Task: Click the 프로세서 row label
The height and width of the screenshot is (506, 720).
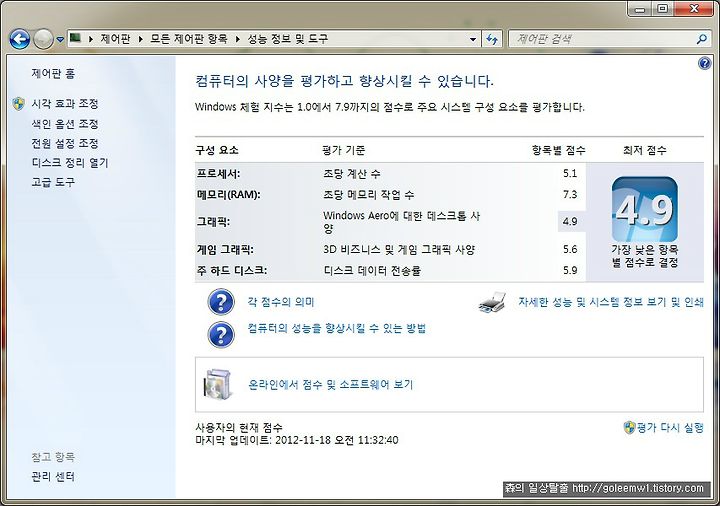Action: click(x=219, y=174)
